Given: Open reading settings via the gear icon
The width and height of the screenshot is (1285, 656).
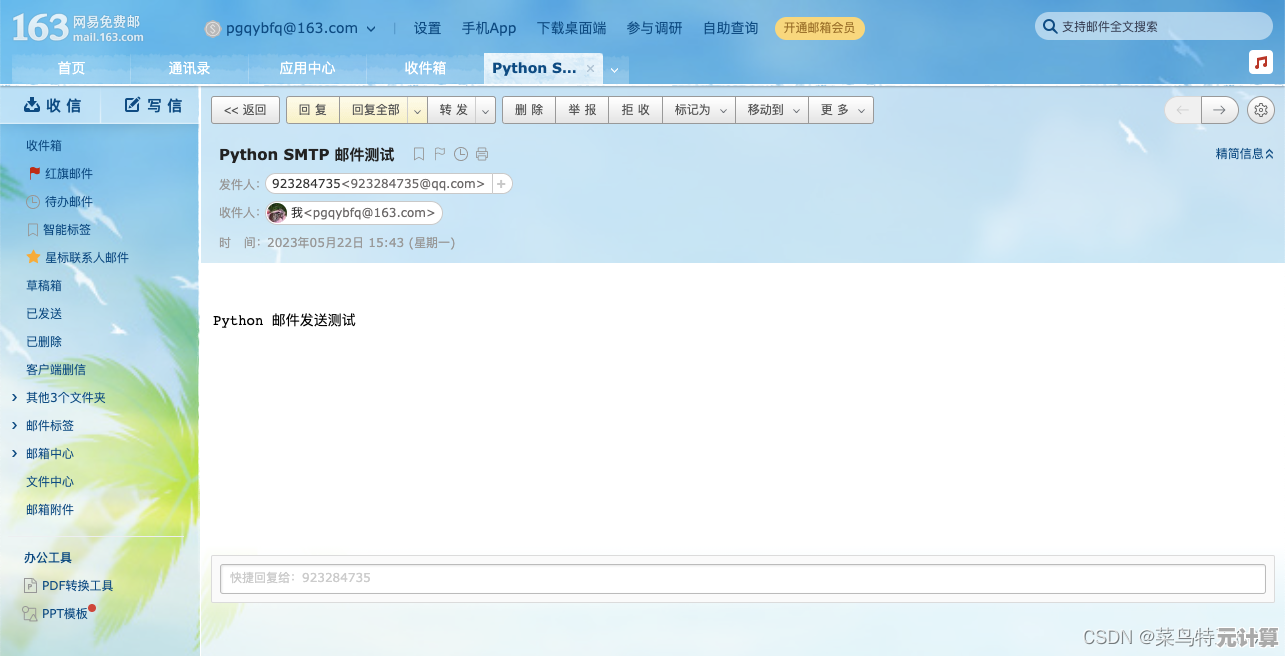Looking at the screenshot, I should [1261, 110].
